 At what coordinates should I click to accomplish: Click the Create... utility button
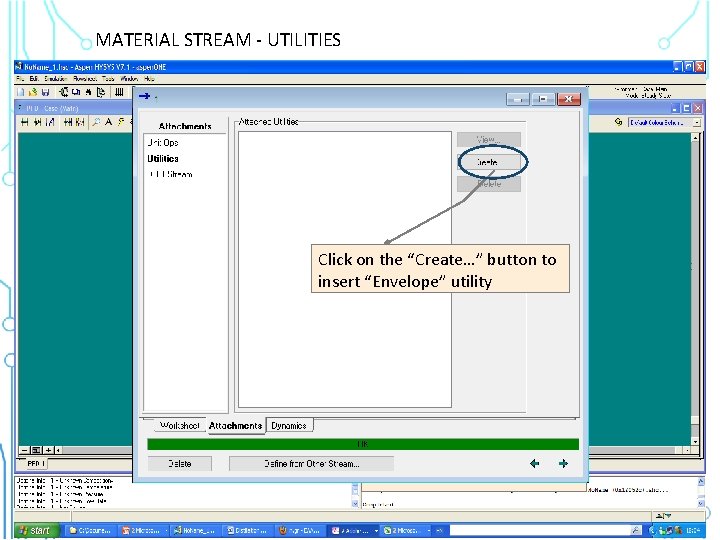489,162
